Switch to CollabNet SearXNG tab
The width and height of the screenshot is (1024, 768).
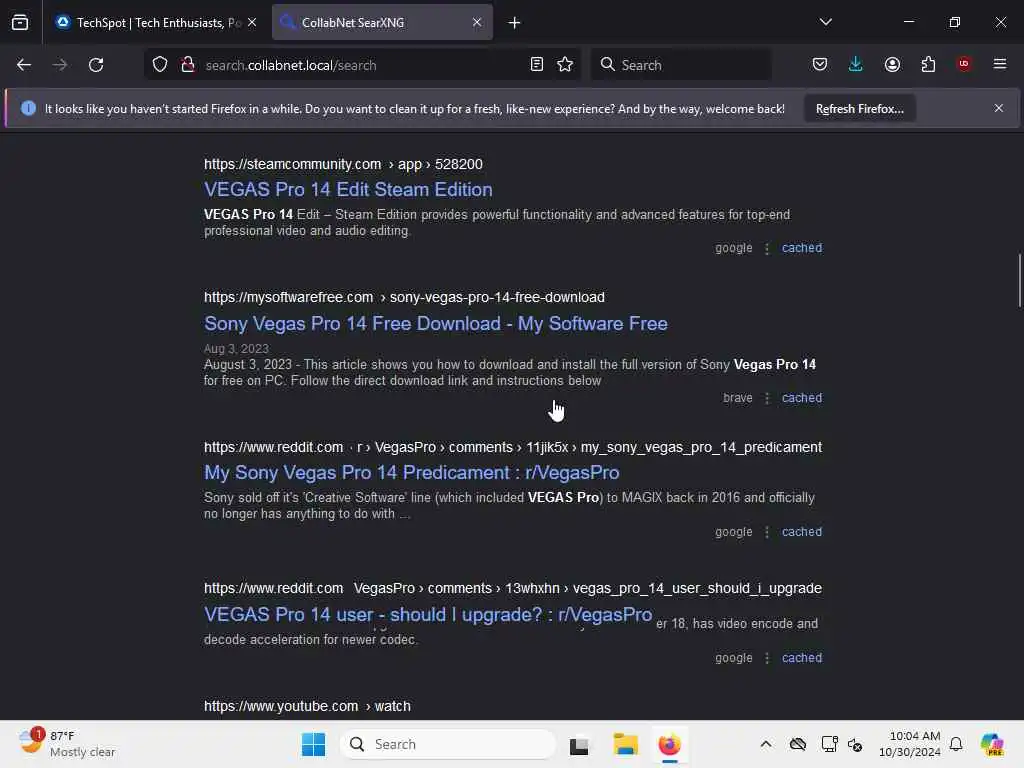(382, 23)
